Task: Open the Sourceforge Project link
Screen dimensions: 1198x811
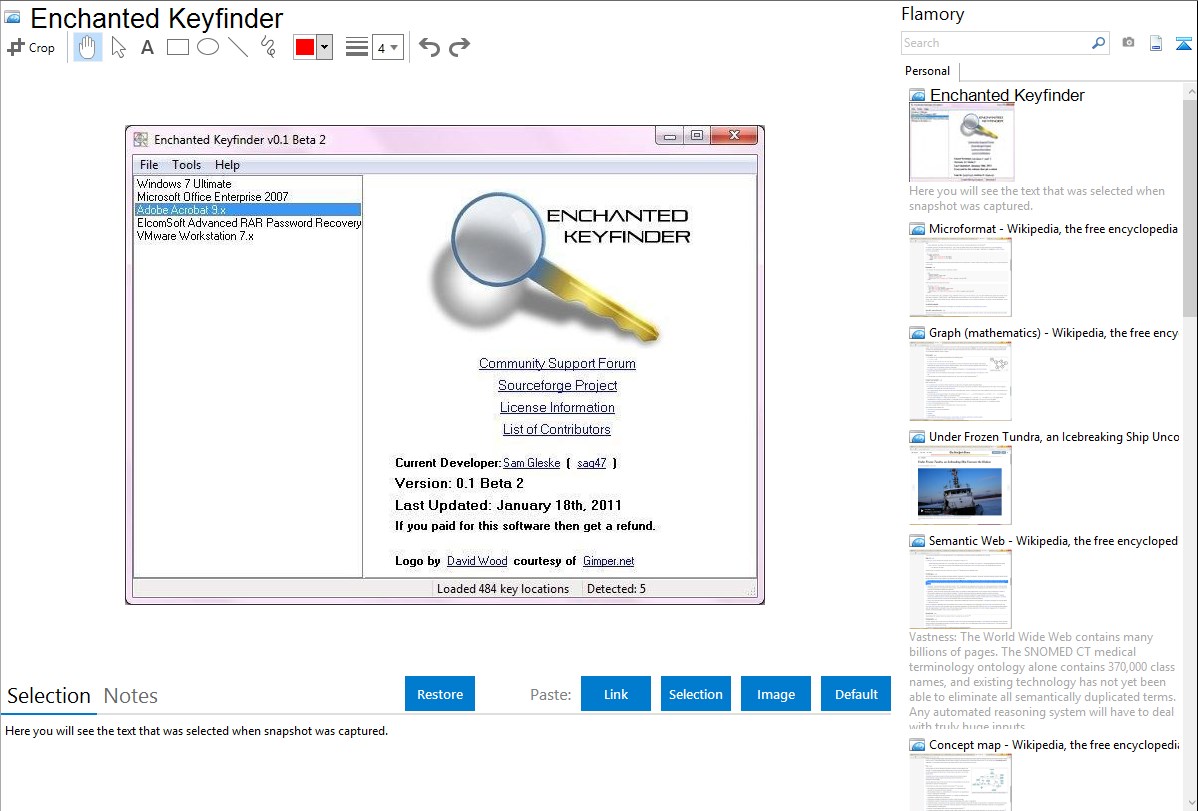Action: 557,385
